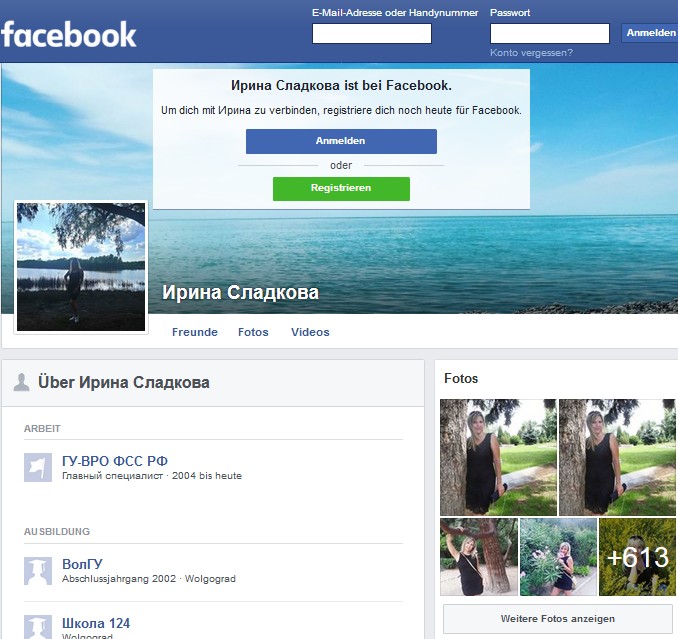The image size is (678, 639).
Task: Focus the E-Mail-Adresse oder Handynummer field
Action: pyautogui.click(x=372, y=33)
